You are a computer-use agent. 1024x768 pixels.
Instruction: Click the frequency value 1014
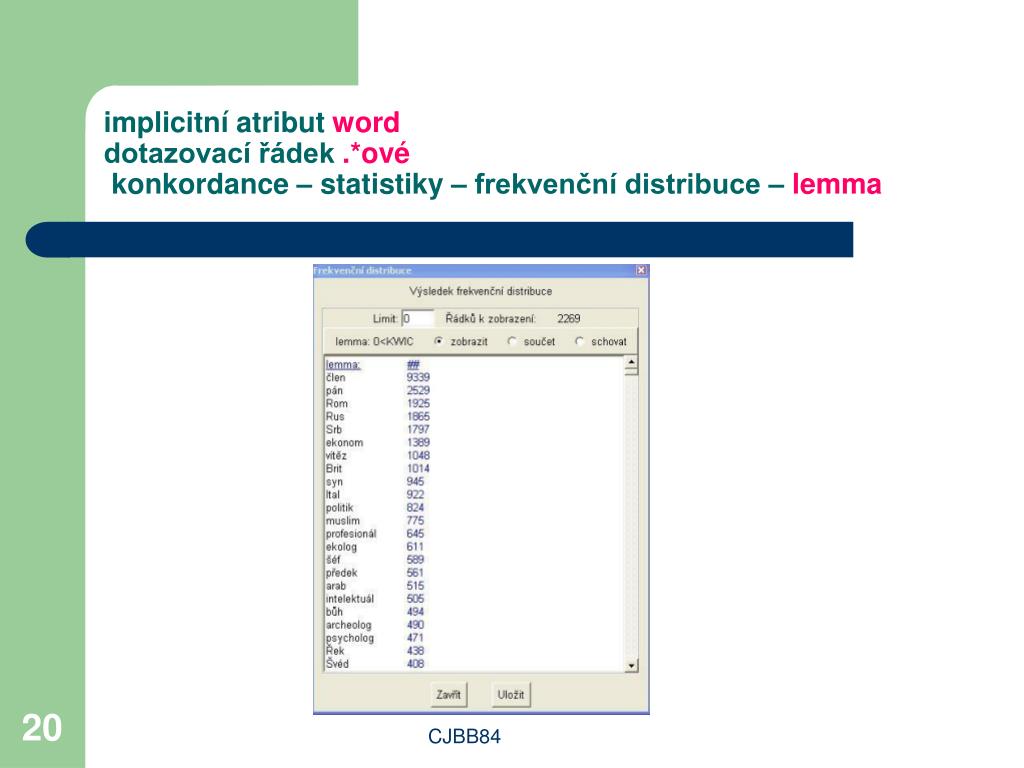[418, 468]
